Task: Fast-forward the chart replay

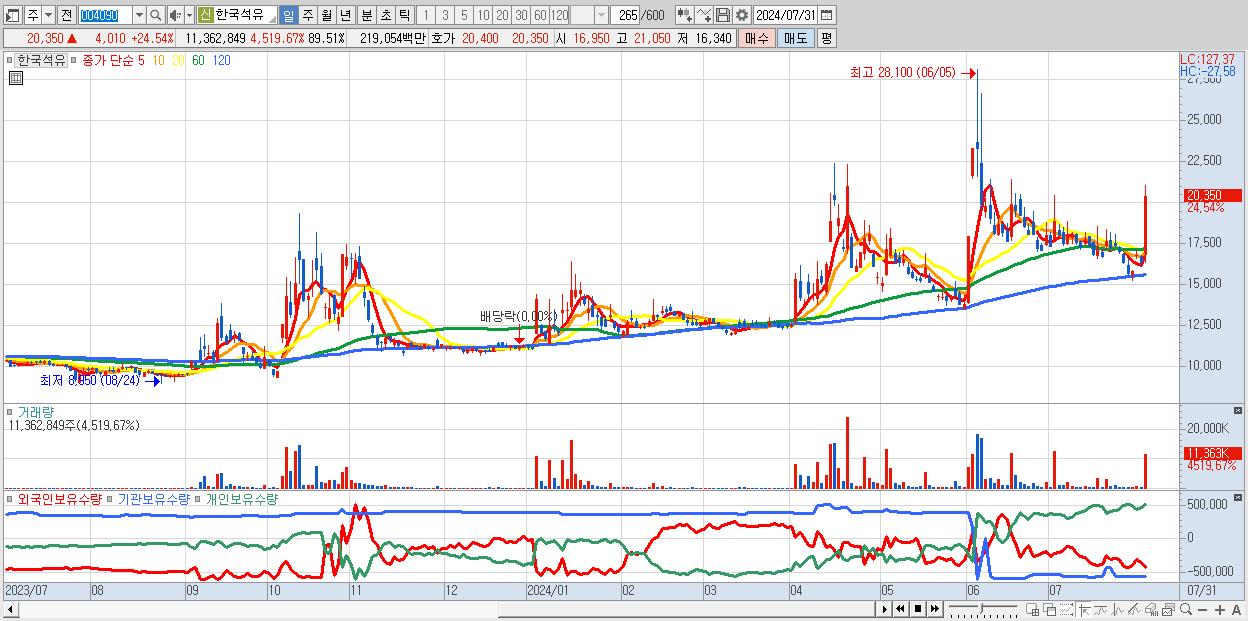Action: point(935,609)
